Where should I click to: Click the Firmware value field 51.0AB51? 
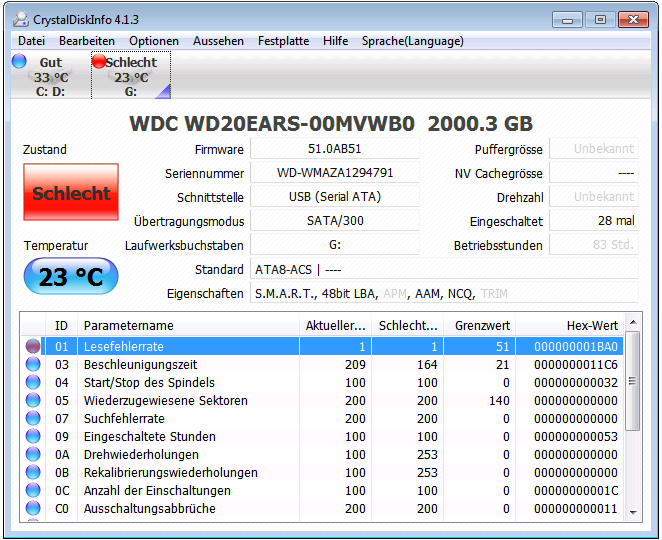[335, 149]
